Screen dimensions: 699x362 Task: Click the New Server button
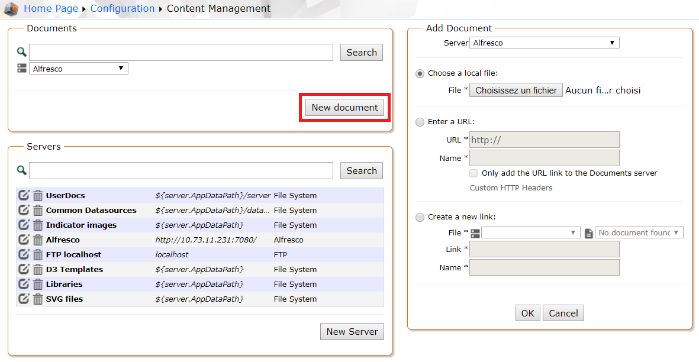tap(352, 331)
